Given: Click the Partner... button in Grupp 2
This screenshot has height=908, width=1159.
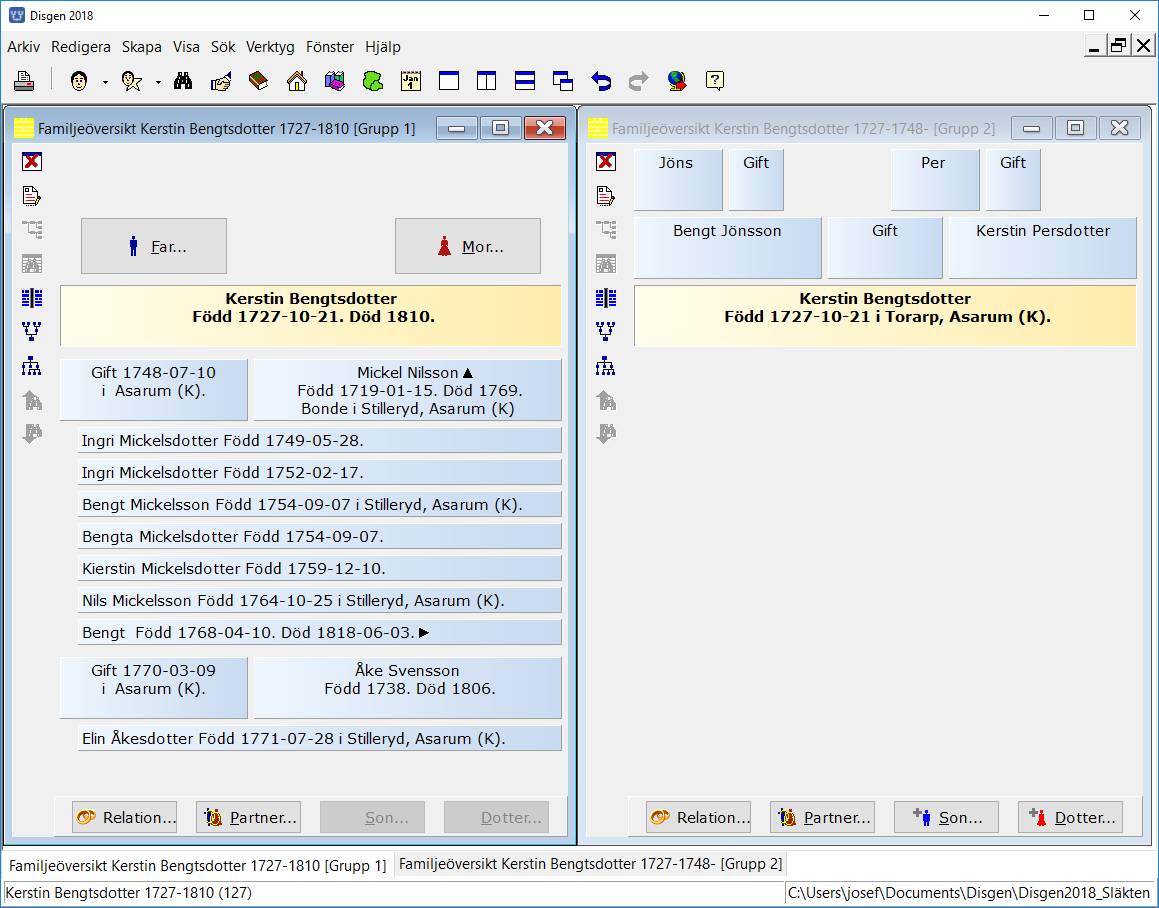Looking at the screenshot, I should pos(823,817).
